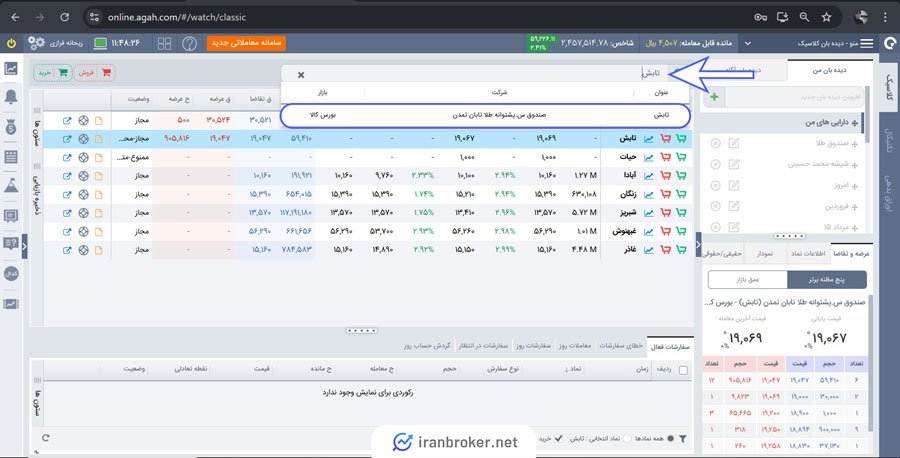The image size is (900, 458).
Task: Tick the select-all checkbox in orders table
Action: tap(683, 370)
